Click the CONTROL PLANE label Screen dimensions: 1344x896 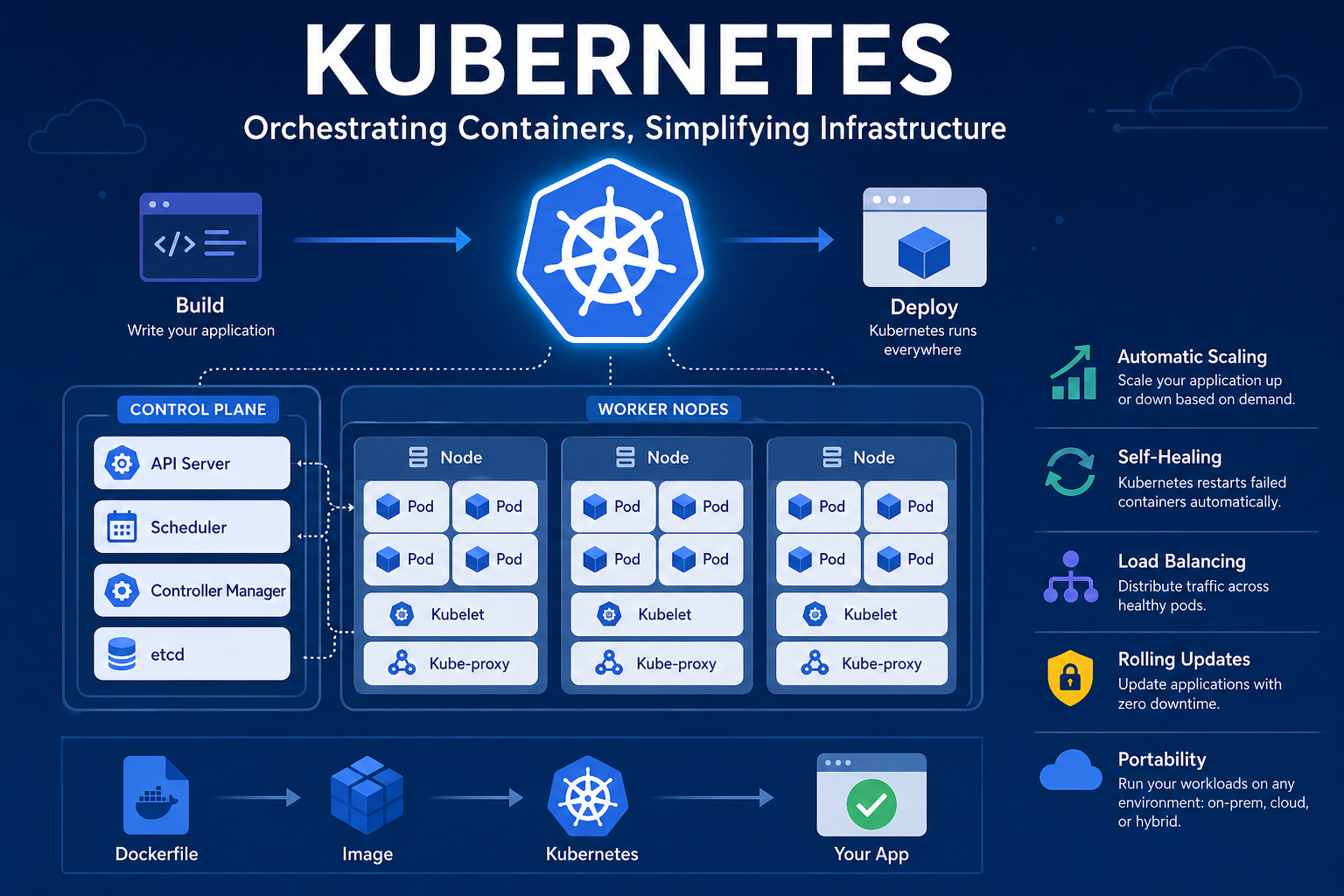tap(198, 409)
